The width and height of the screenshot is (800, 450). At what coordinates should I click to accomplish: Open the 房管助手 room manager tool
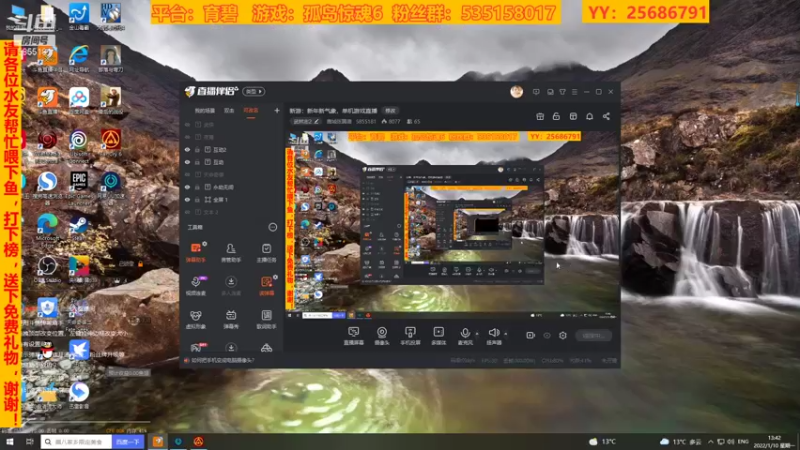[231, 253]
